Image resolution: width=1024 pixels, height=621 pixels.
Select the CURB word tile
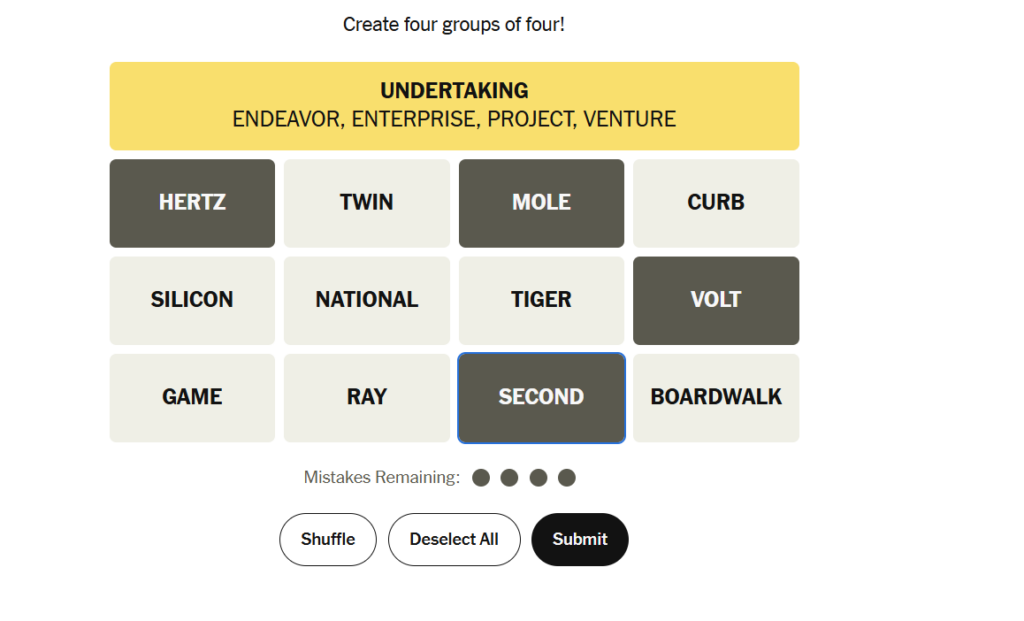(x=716, y=203)
